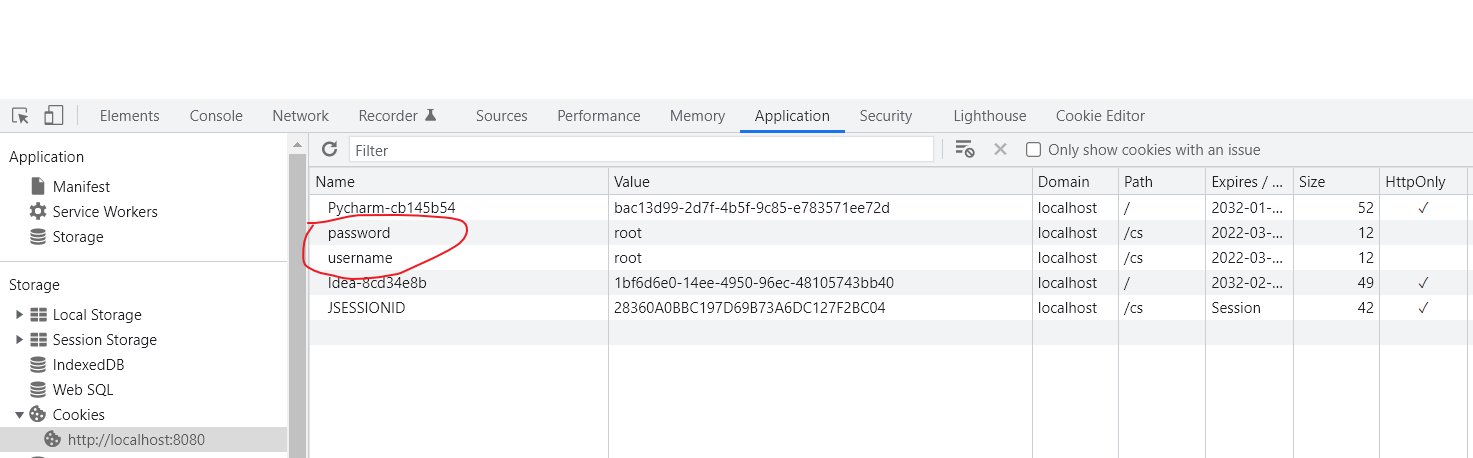Enable Only show cookies with an issue
This screenshot has width=1473, height=458.
click(x=1034, y=150)
